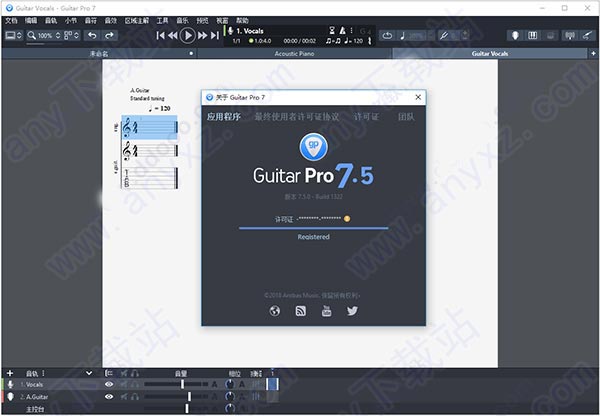Open the website globe link
Viewport: 600px width, 416px height.
click(275, 311)
